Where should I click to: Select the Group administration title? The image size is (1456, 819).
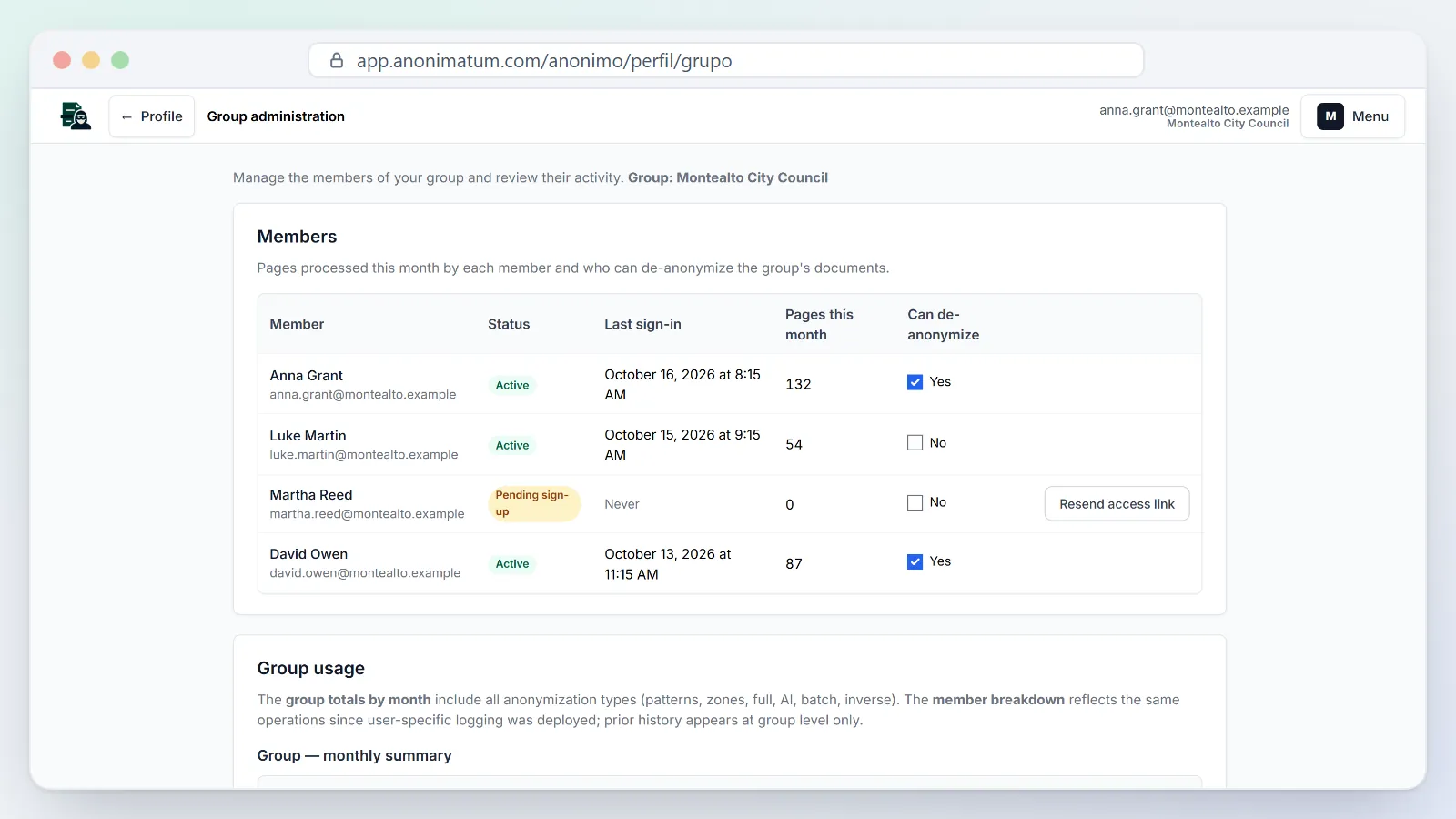[276, 116]
